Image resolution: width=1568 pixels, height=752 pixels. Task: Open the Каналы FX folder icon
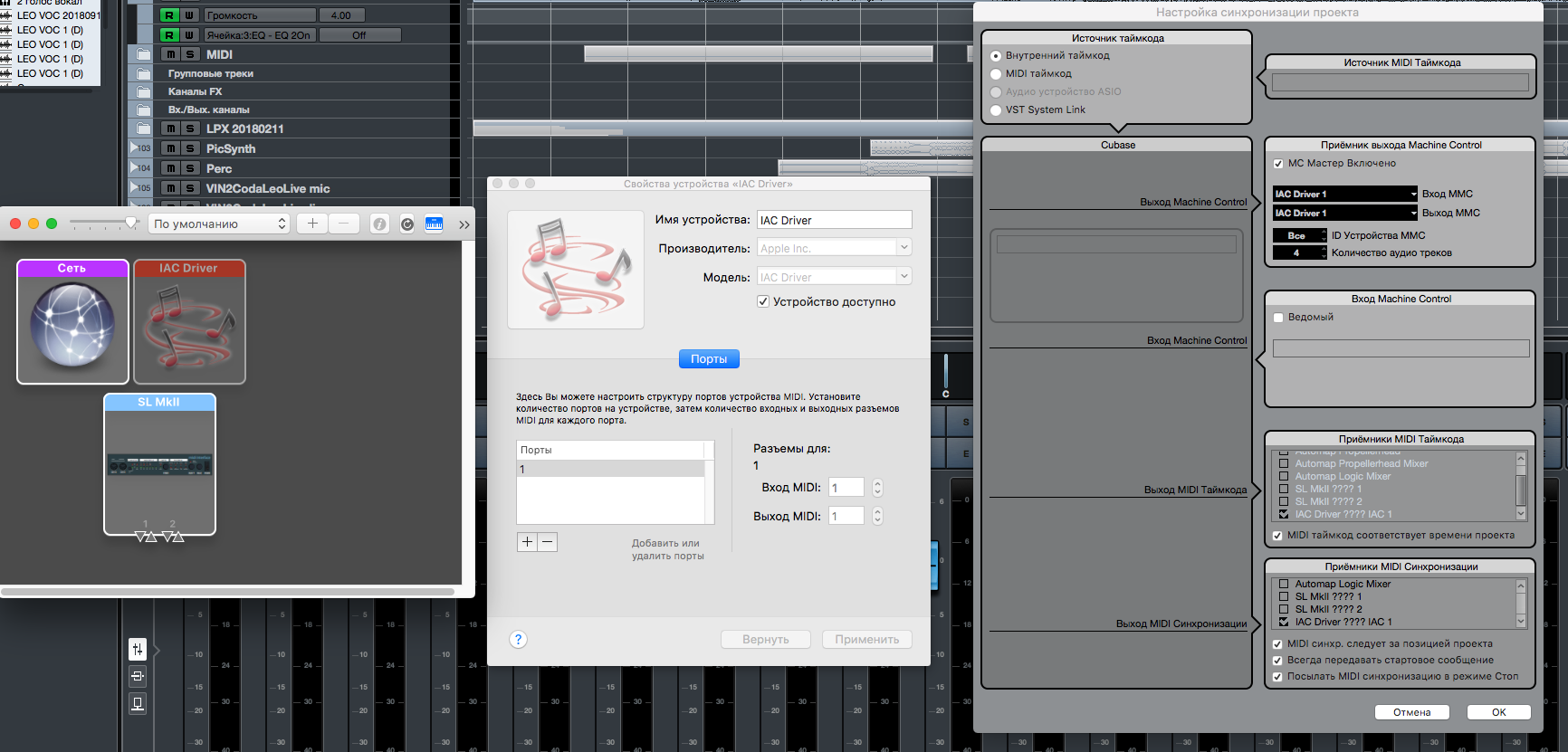[143, 91]
